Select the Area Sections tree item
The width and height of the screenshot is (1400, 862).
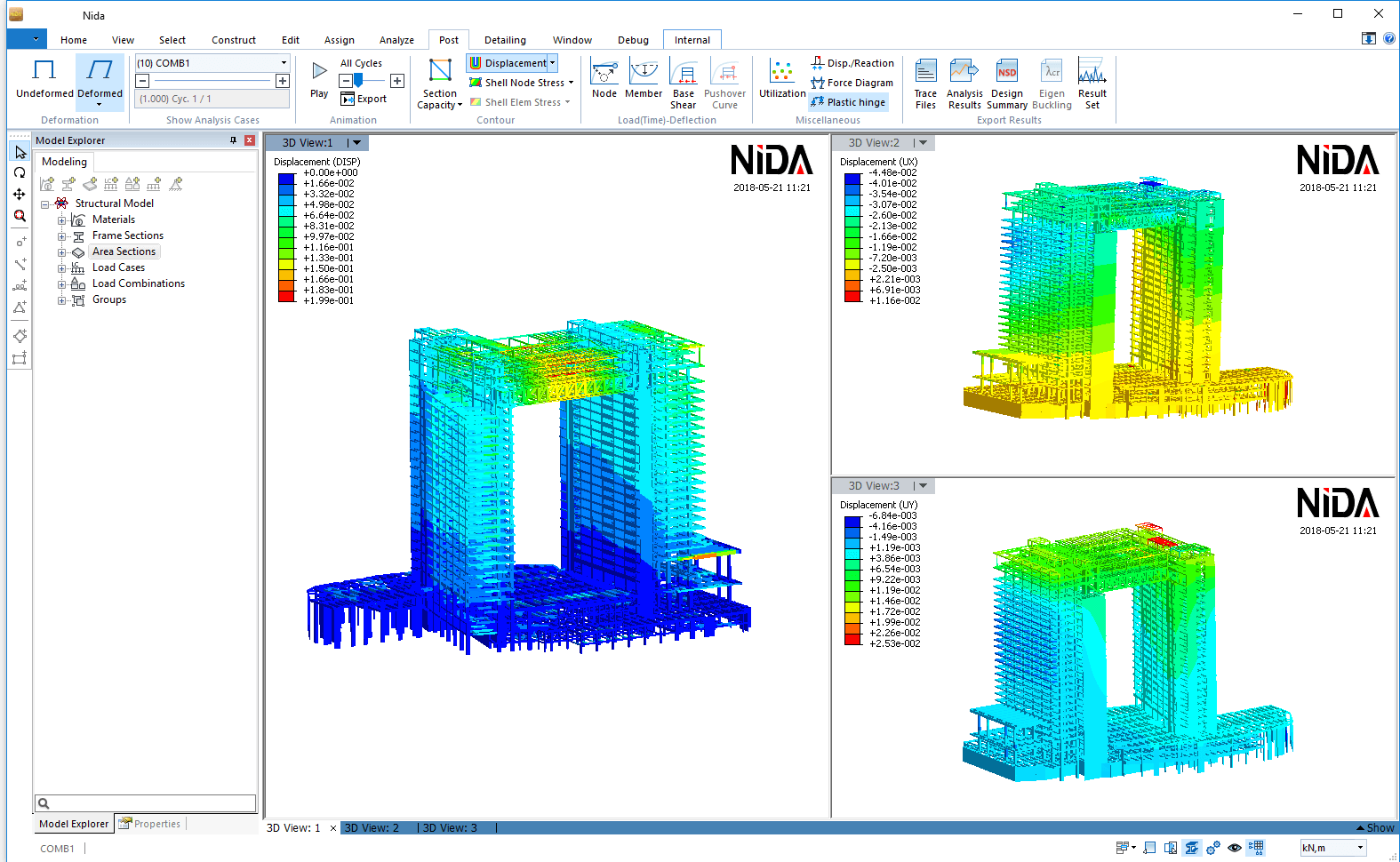(124, 251)
